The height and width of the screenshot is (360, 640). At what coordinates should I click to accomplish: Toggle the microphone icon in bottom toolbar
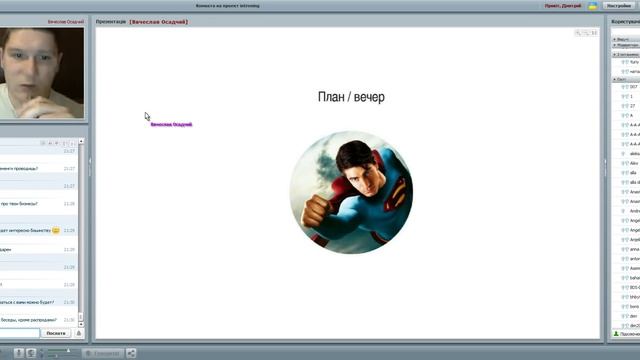[x=19, y=353]
